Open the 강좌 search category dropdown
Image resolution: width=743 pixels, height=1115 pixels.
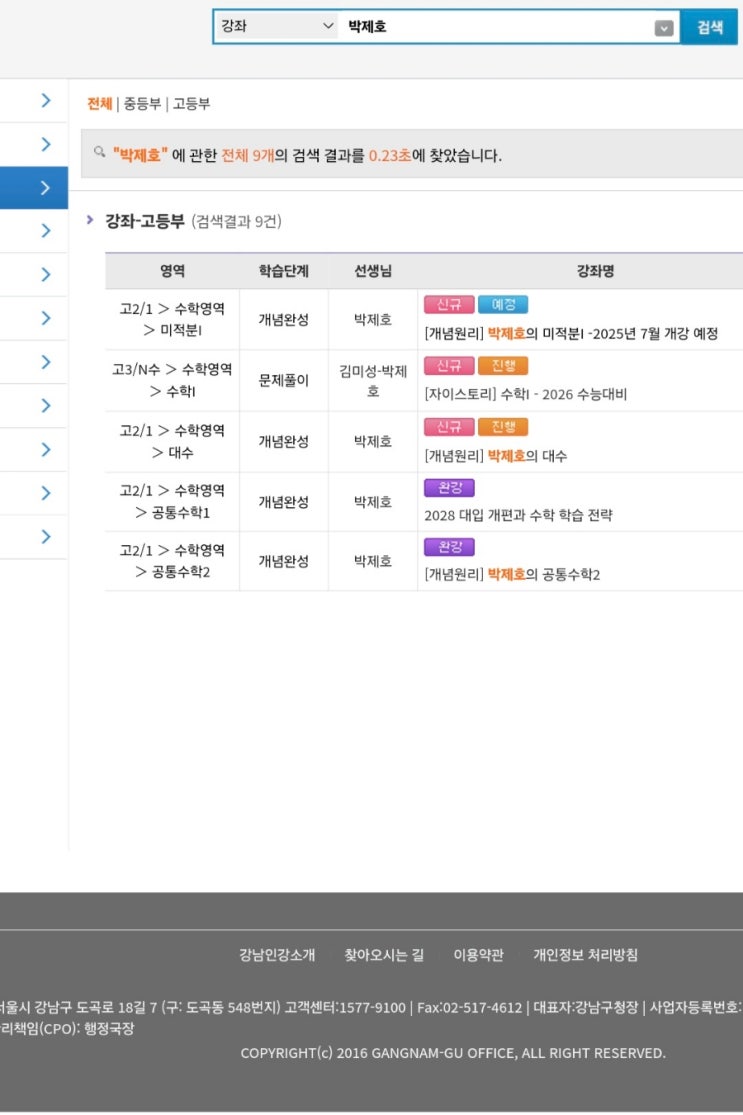click(x=277, y=27)
